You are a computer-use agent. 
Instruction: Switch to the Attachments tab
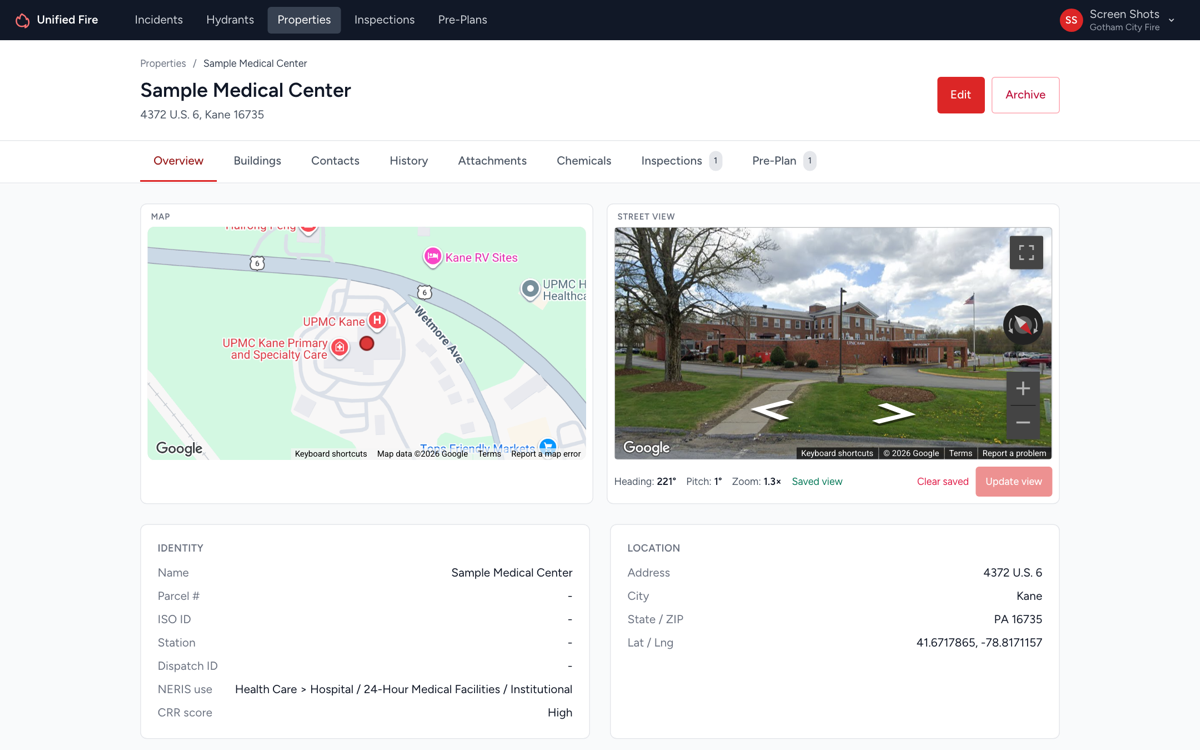tap(492, 161)
